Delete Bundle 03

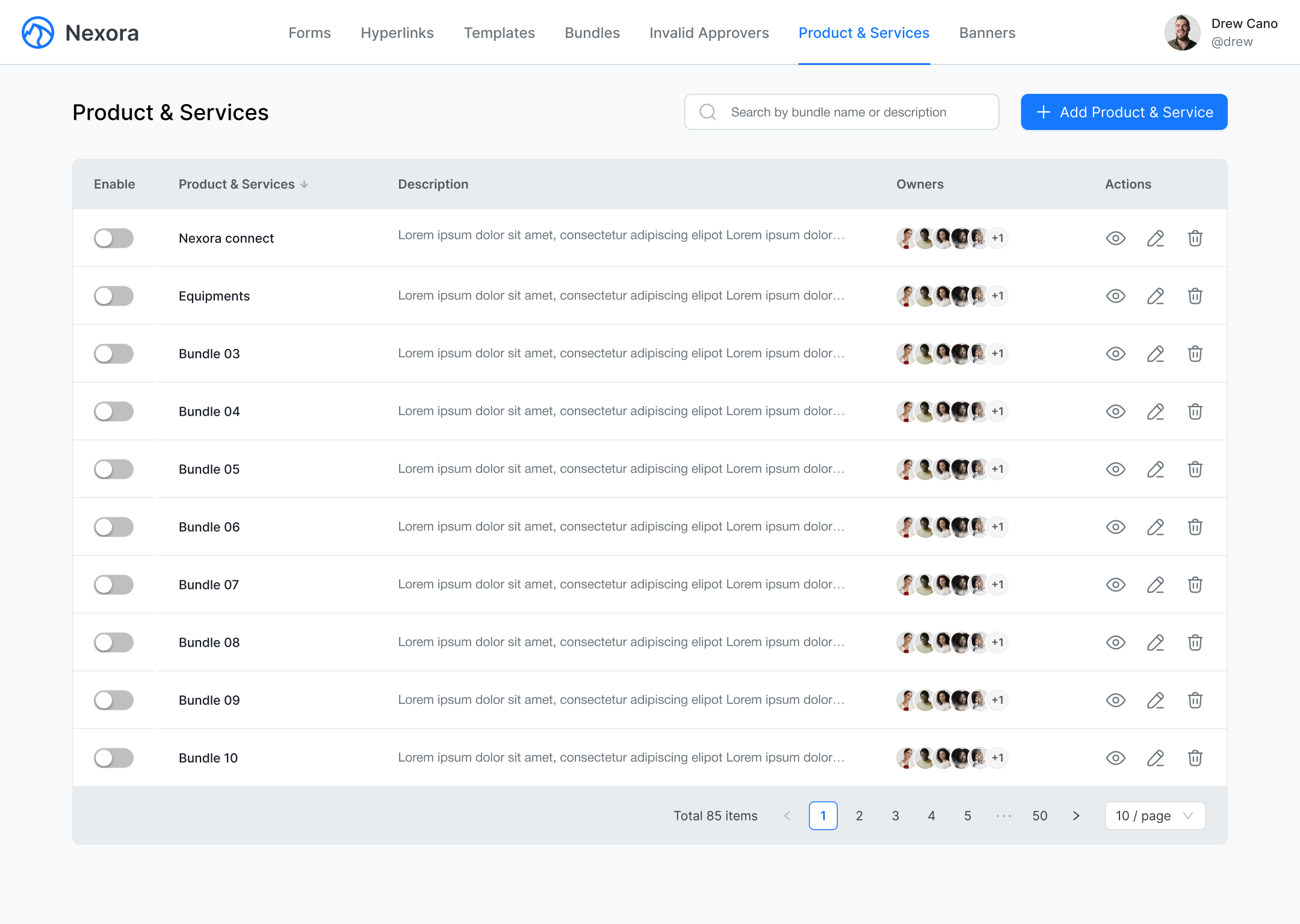[1195, 354]
